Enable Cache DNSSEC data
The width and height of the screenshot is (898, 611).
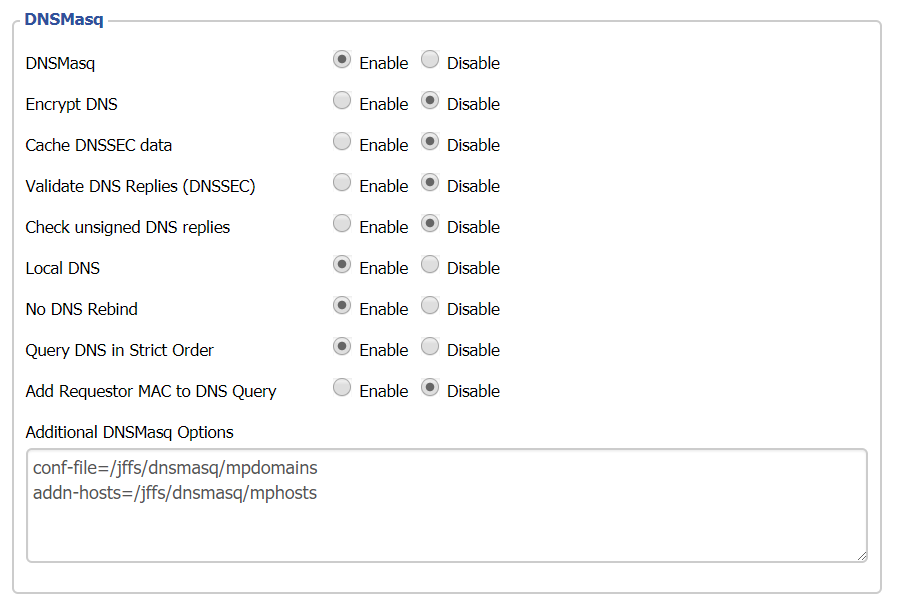click(x=342, y=141)
